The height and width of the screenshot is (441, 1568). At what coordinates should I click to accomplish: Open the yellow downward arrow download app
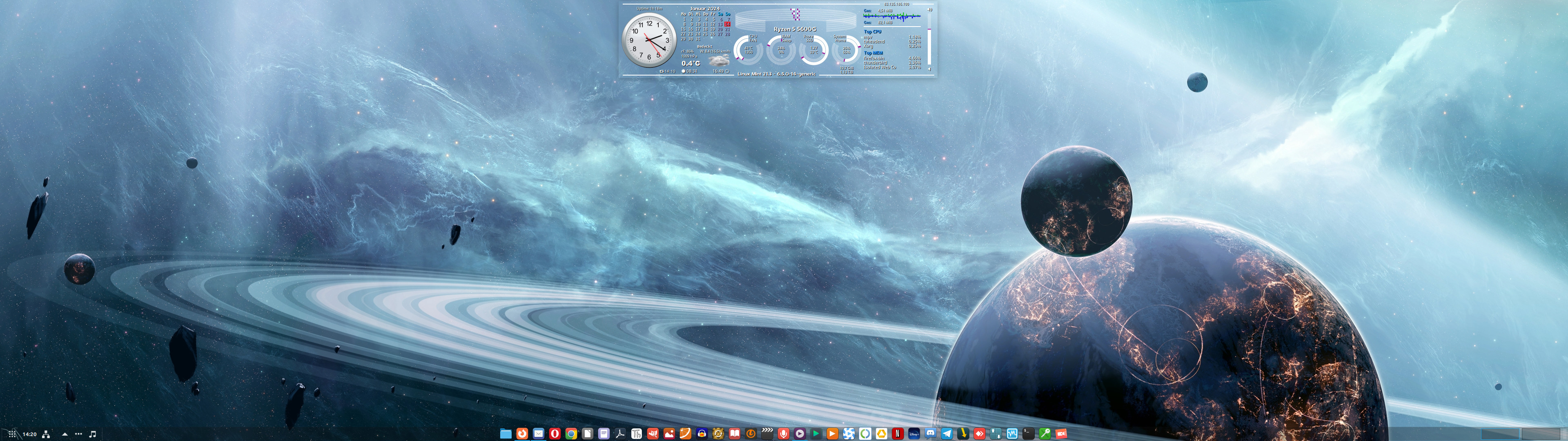(964, 434)
